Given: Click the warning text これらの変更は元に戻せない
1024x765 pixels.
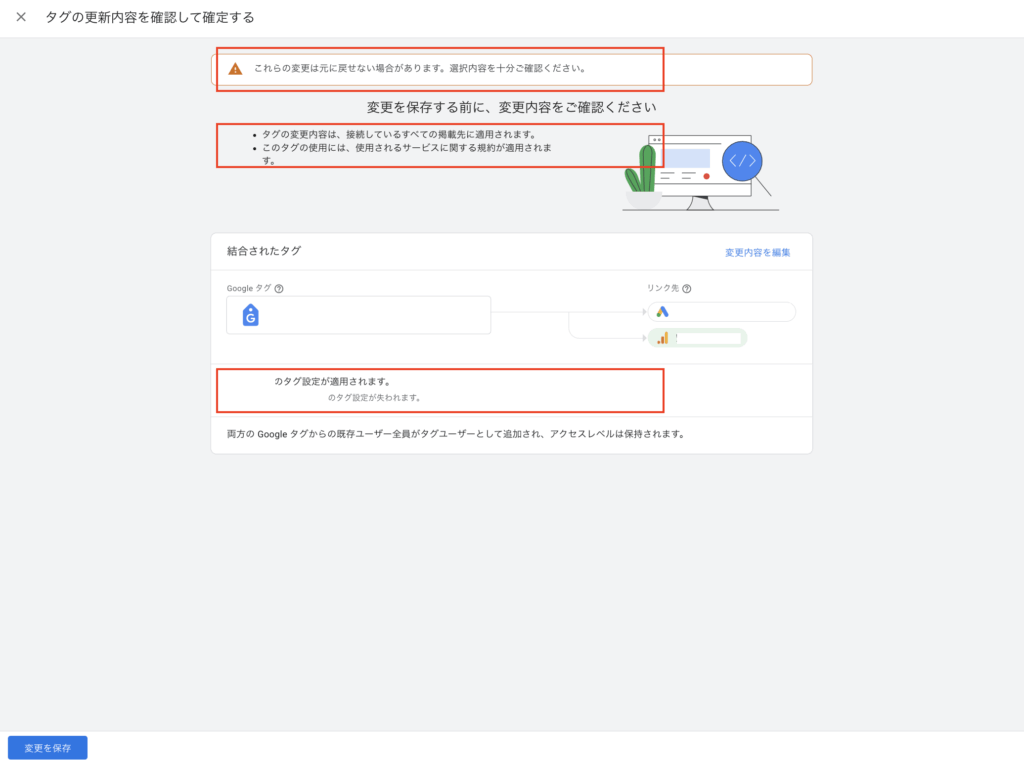Looking at the screenshot, I should pos(420,68).
